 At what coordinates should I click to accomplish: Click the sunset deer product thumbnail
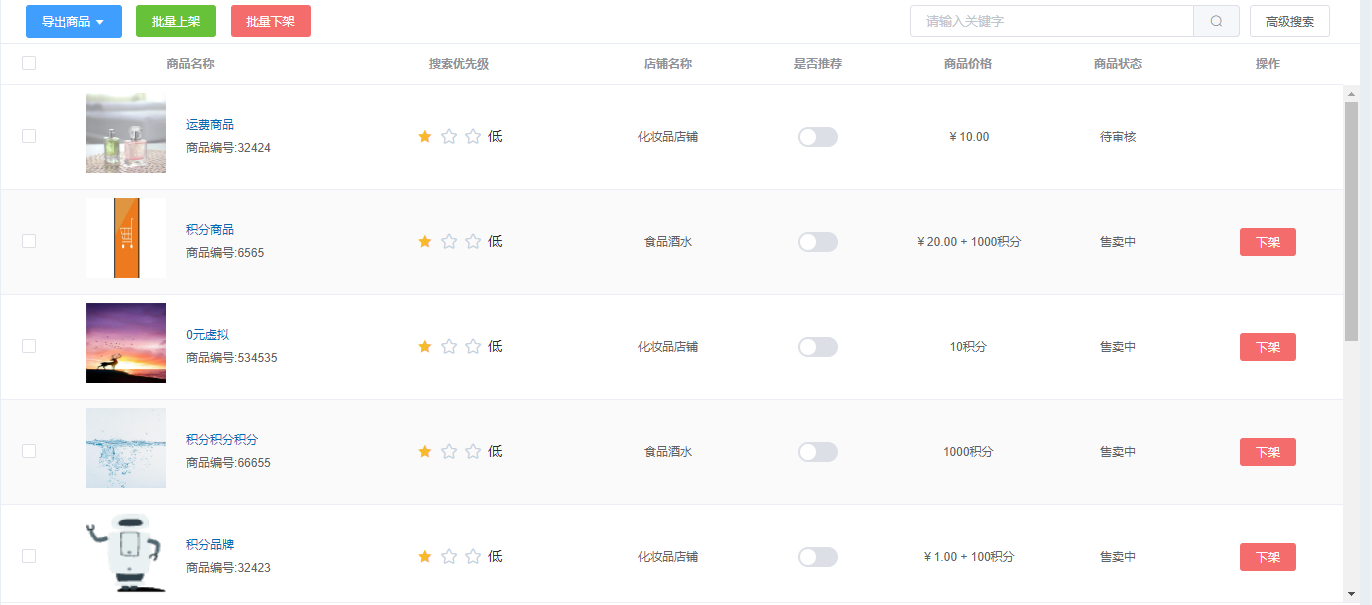pos(126,343)
